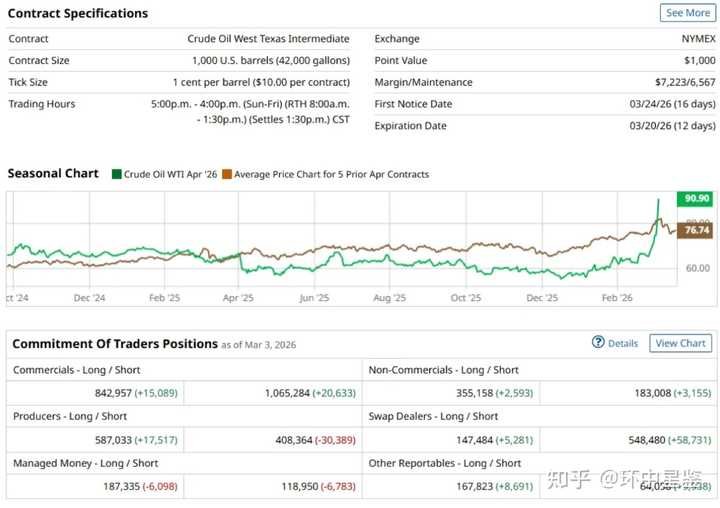This screenshot has height=508, width=720.
Task: Click the See More button
Action: tap(687, 13)
